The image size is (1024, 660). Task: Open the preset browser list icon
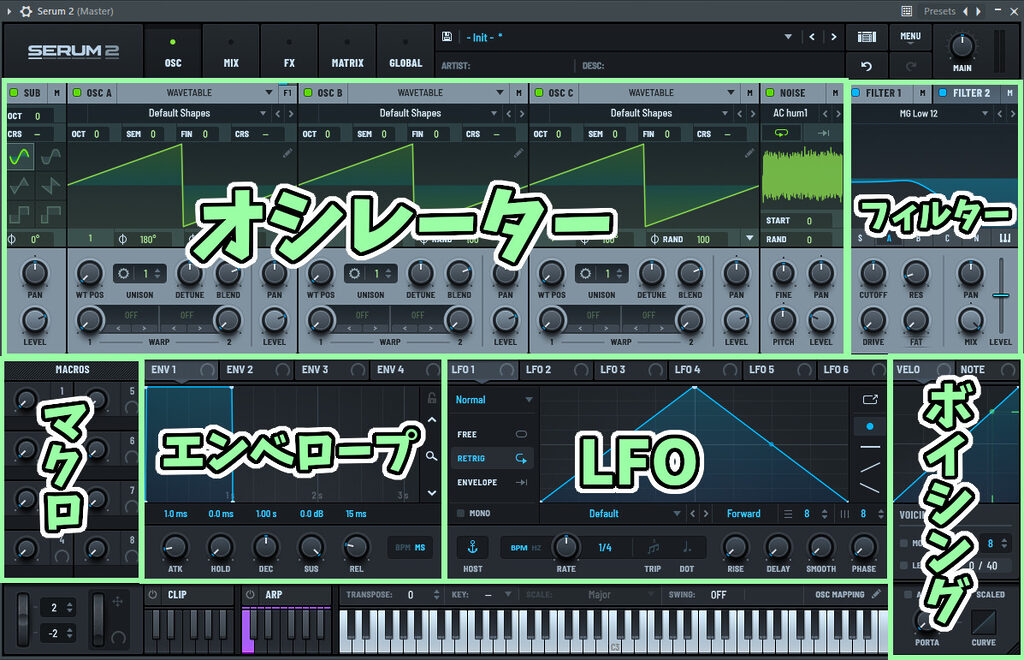pyautogui.click(x=867, y=37)
